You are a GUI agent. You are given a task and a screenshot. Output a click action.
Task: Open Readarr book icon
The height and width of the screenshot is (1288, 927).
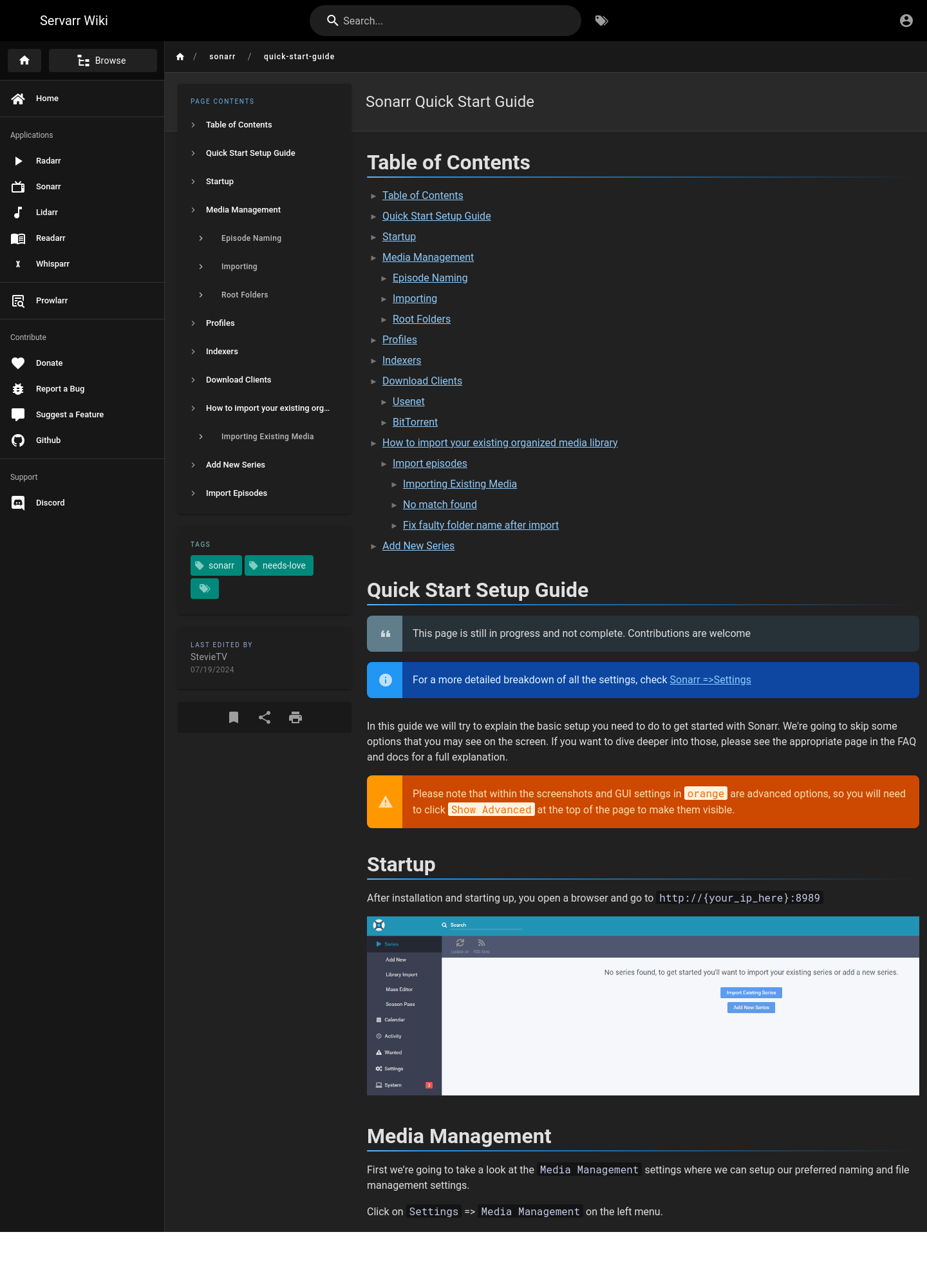pos(18,238)
